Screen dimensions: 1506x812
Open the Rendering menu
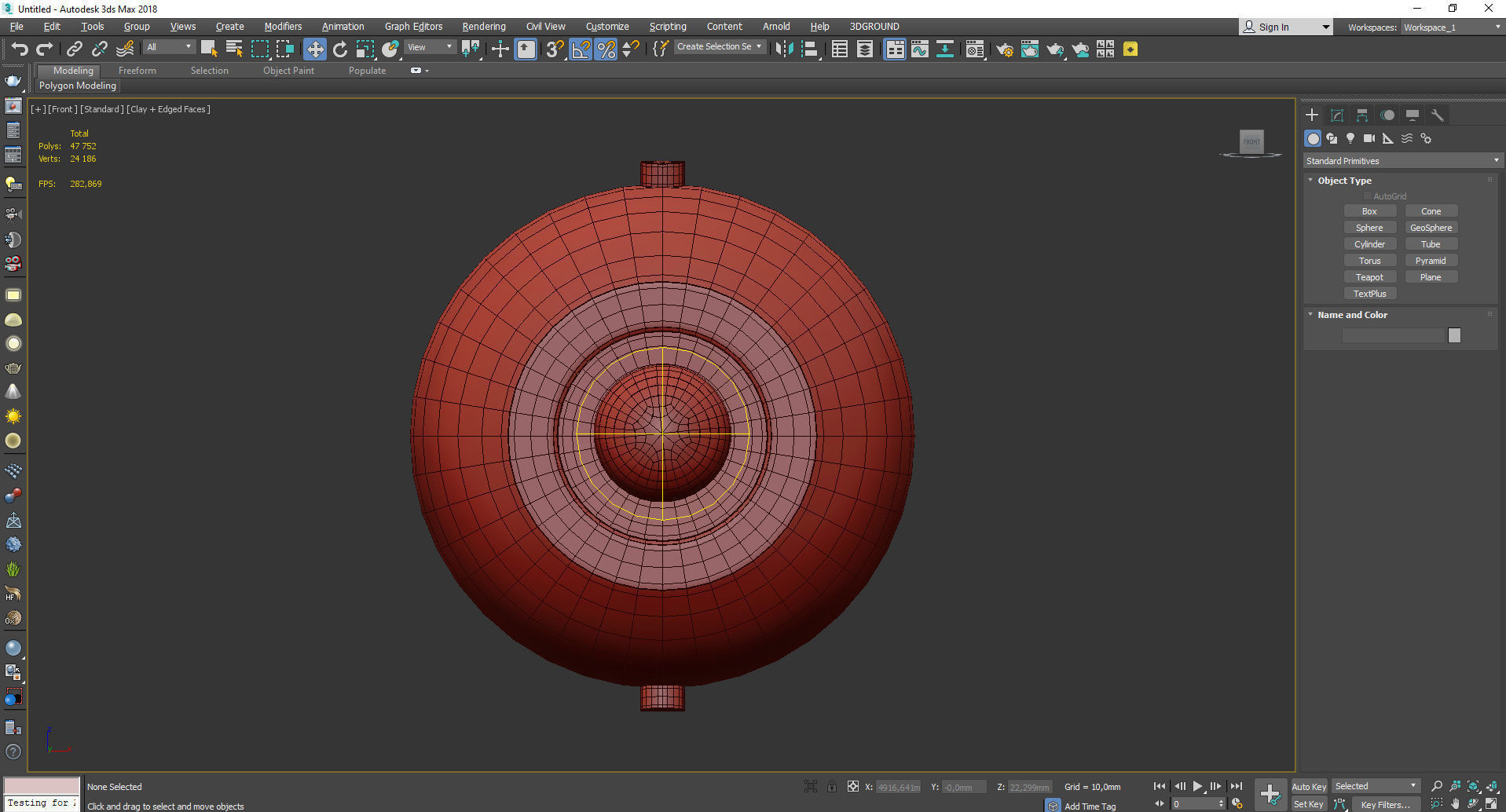pyautogui.click(x=484, y=27)
